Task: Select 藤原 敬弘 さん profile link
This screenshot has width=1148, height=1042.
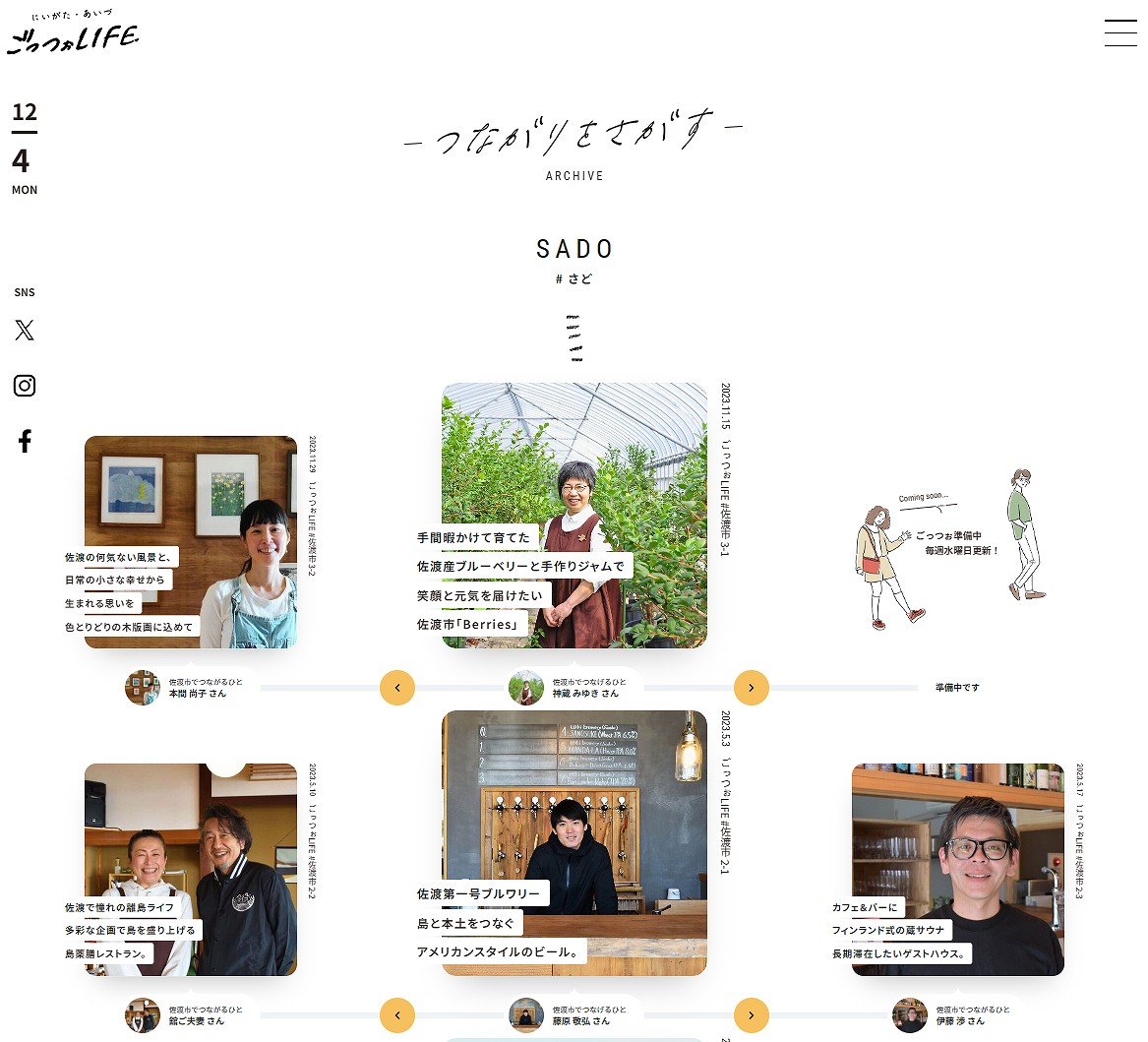Action: click(569, 1015)
